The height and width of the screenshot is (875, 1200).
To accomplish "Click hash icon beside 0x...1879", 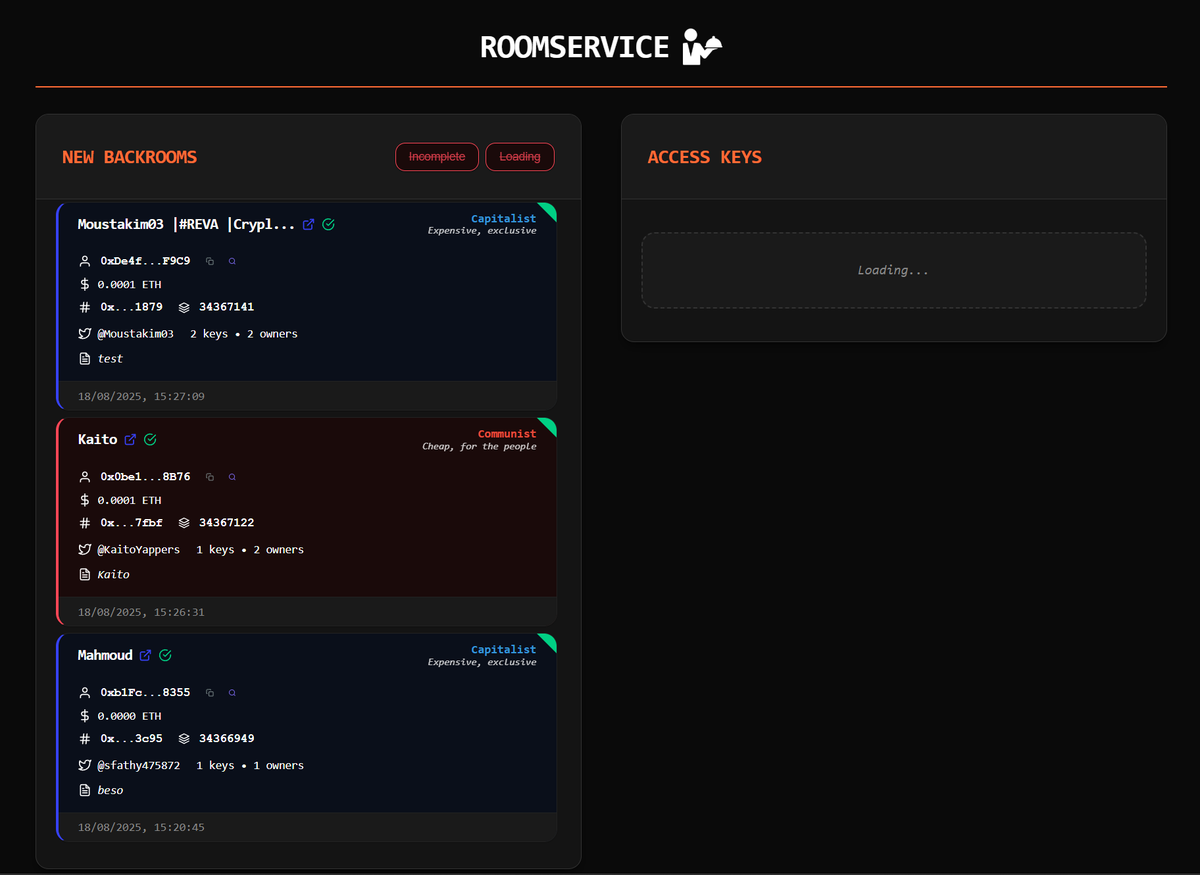I will click(x=85, y=307).
